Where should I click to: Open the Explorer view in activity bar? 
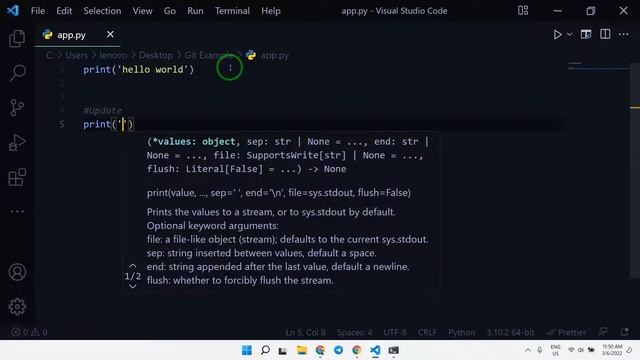(17, 38)
